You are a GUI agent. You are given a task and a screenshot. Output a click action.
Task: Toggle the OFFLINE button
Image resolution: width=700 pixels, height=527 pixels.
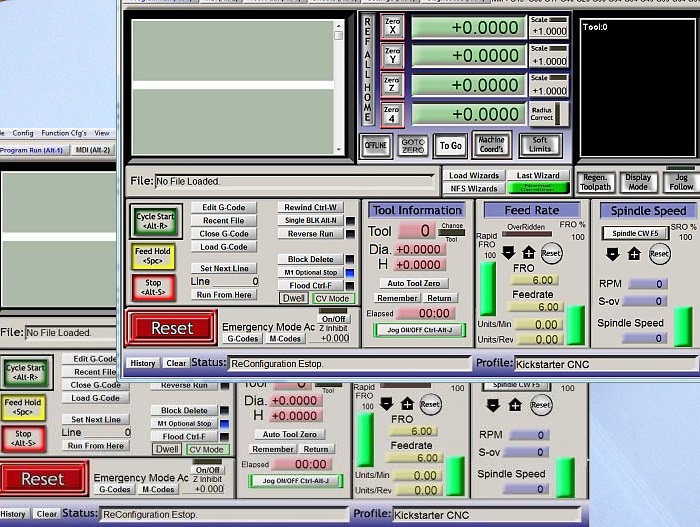[376, 146]
